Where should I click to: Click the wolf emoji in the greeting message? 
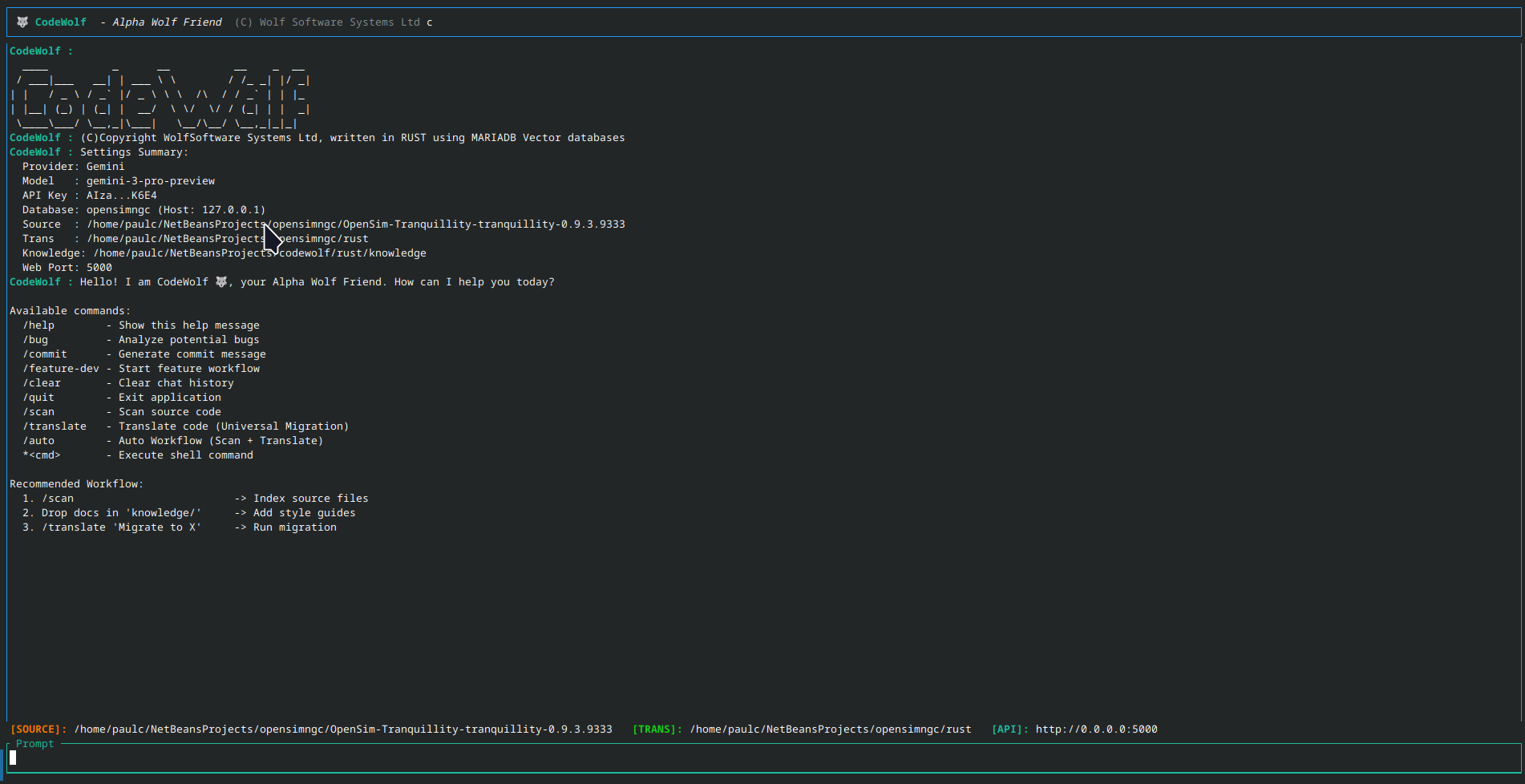coord(221,282)
